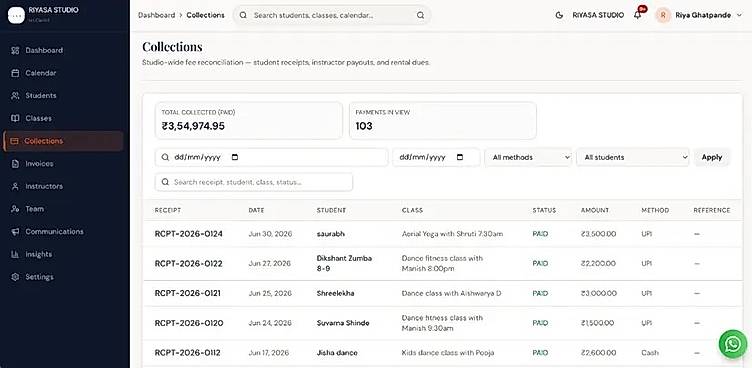The height and width of the screenshot is (368, 752).
Task: Click the Calendar sidebar icon
Action: tap(15, 73)
